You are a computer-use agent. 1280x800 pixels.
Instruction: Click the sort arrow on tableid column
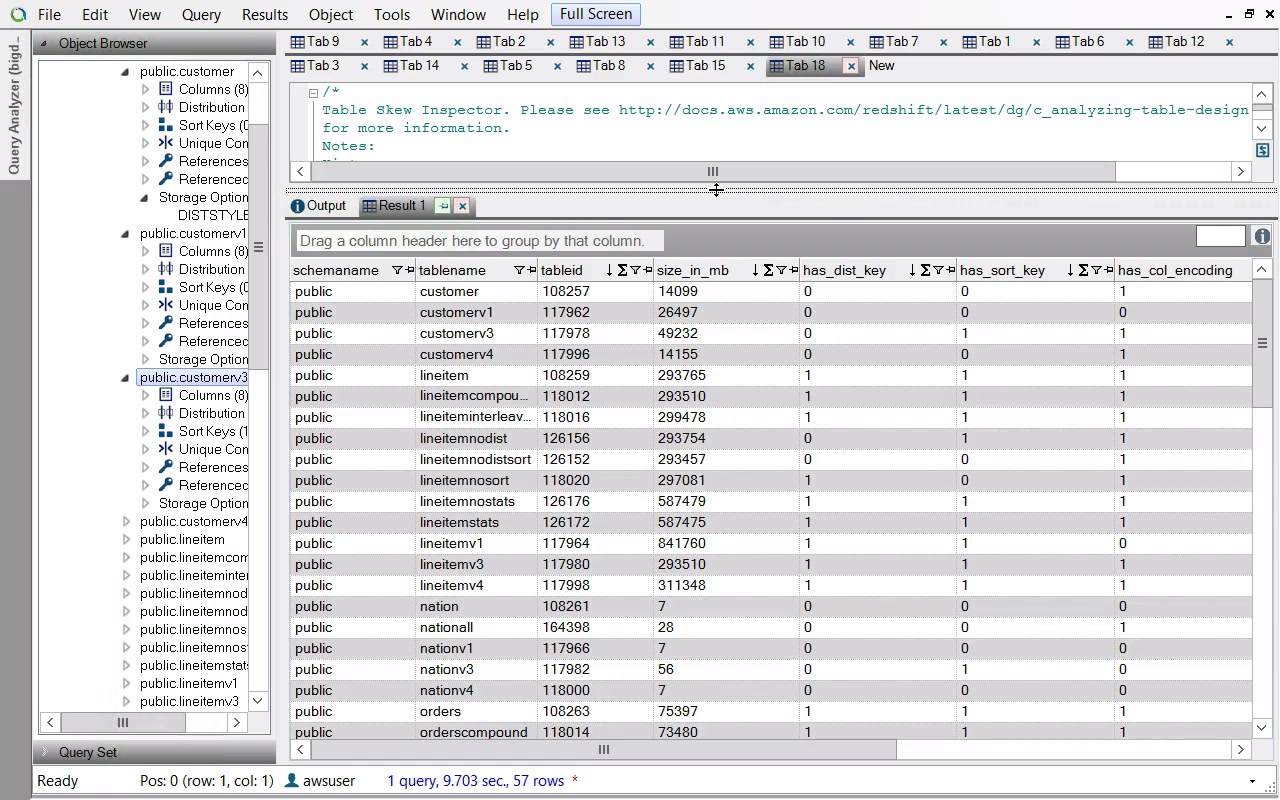pos(609,270)
